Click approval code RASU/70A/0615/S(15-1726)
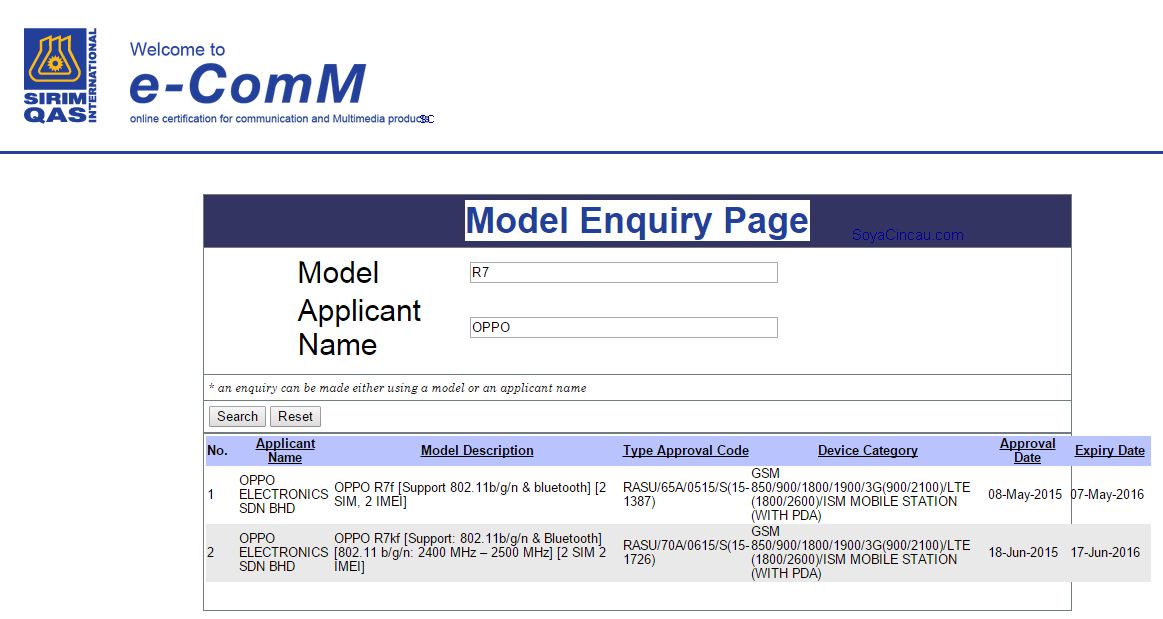The width and height of the screenshot is (1163, 619). tap(685, 552)
